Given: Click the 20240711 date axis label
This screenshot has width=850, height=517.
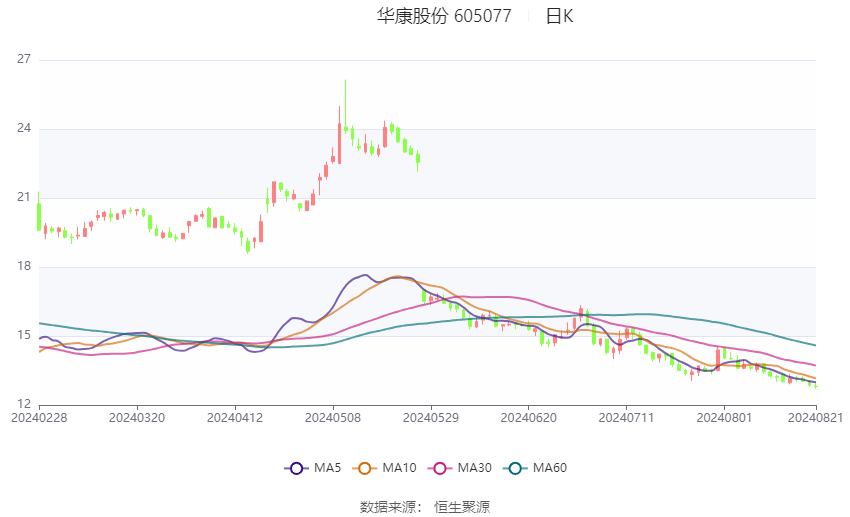Looking at the screenshot, I should [626, 418].
